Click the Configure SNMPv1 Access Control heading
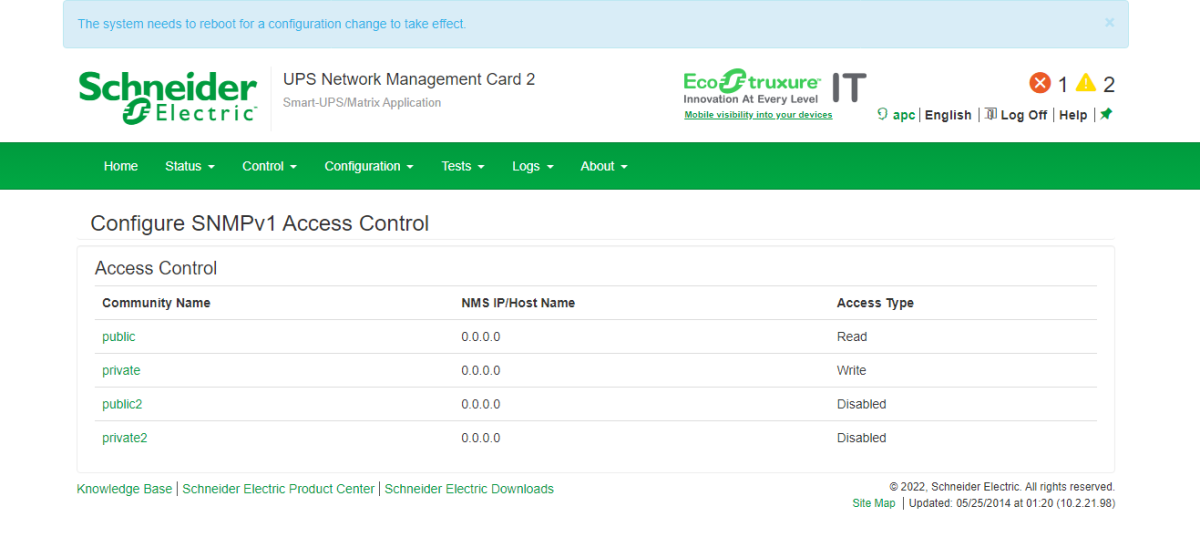 coord(260,223)
